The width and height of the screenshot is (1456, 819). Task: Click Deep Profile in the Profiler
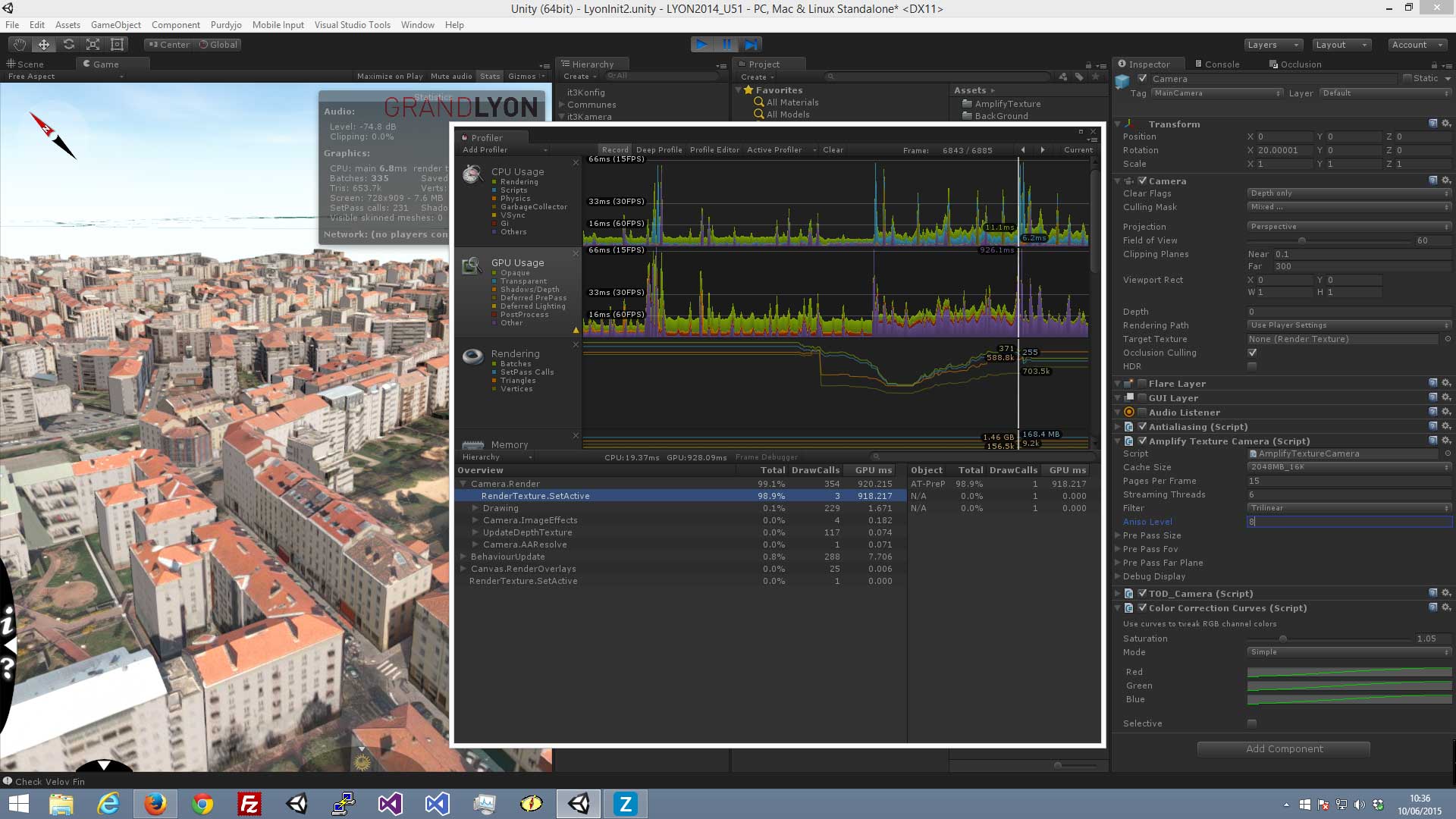click(659, 150)
